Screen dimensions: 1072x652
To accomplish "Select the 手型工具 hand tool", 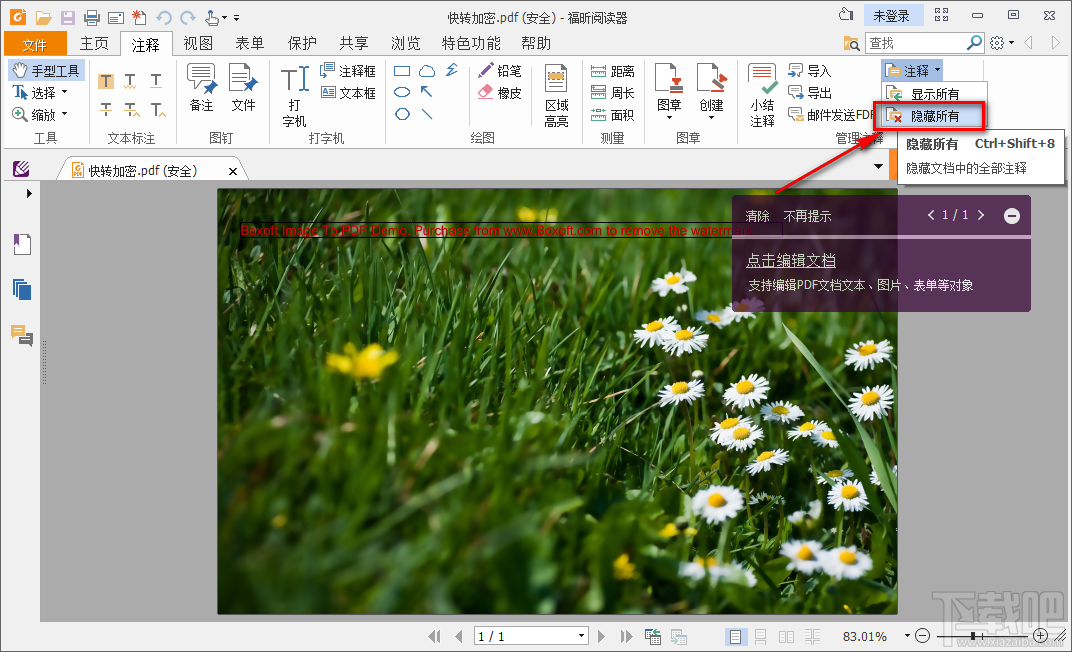I will click(x=45, y=71).
